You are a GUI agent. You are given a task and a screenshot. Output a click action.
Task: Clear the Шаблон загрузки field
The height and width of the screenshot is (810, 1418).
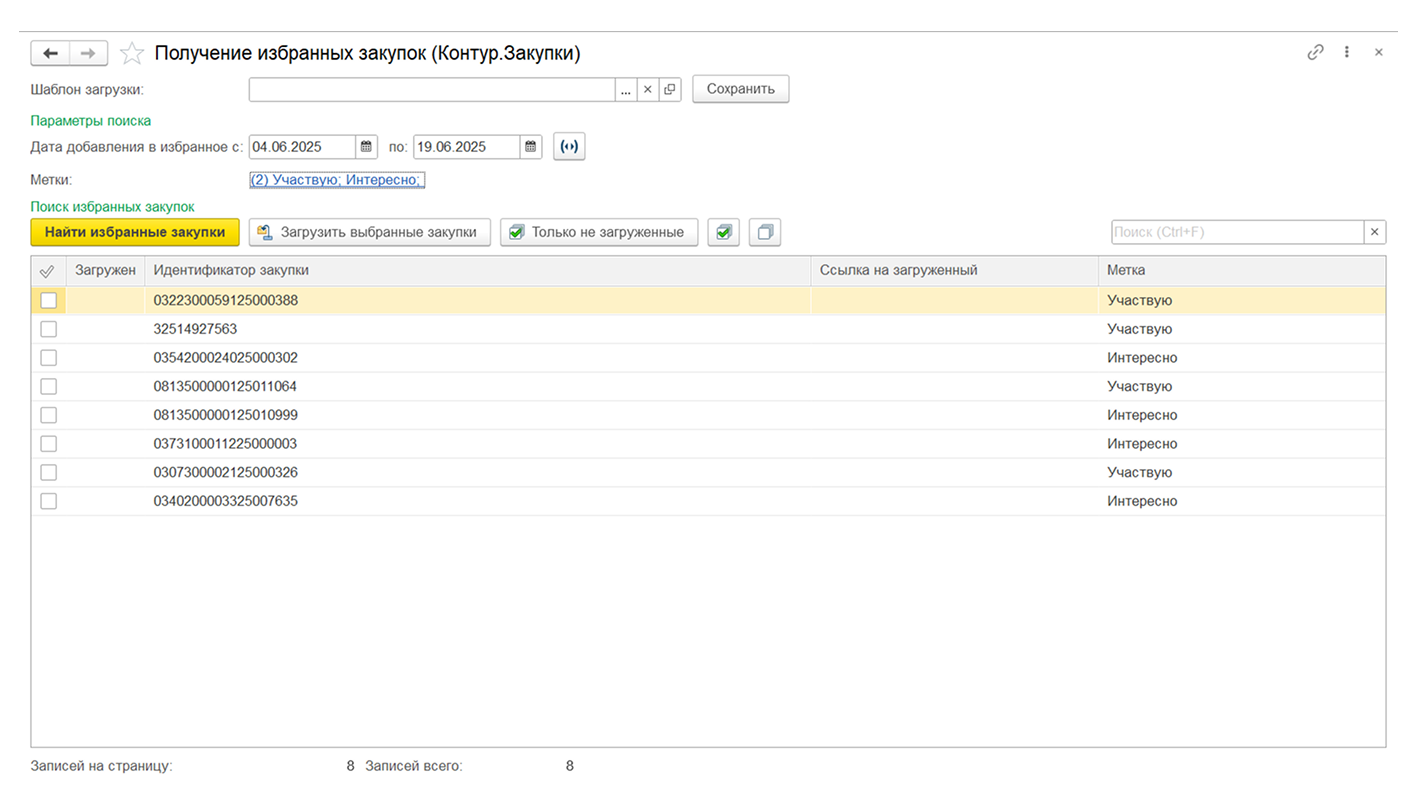(x=647, y=89)
